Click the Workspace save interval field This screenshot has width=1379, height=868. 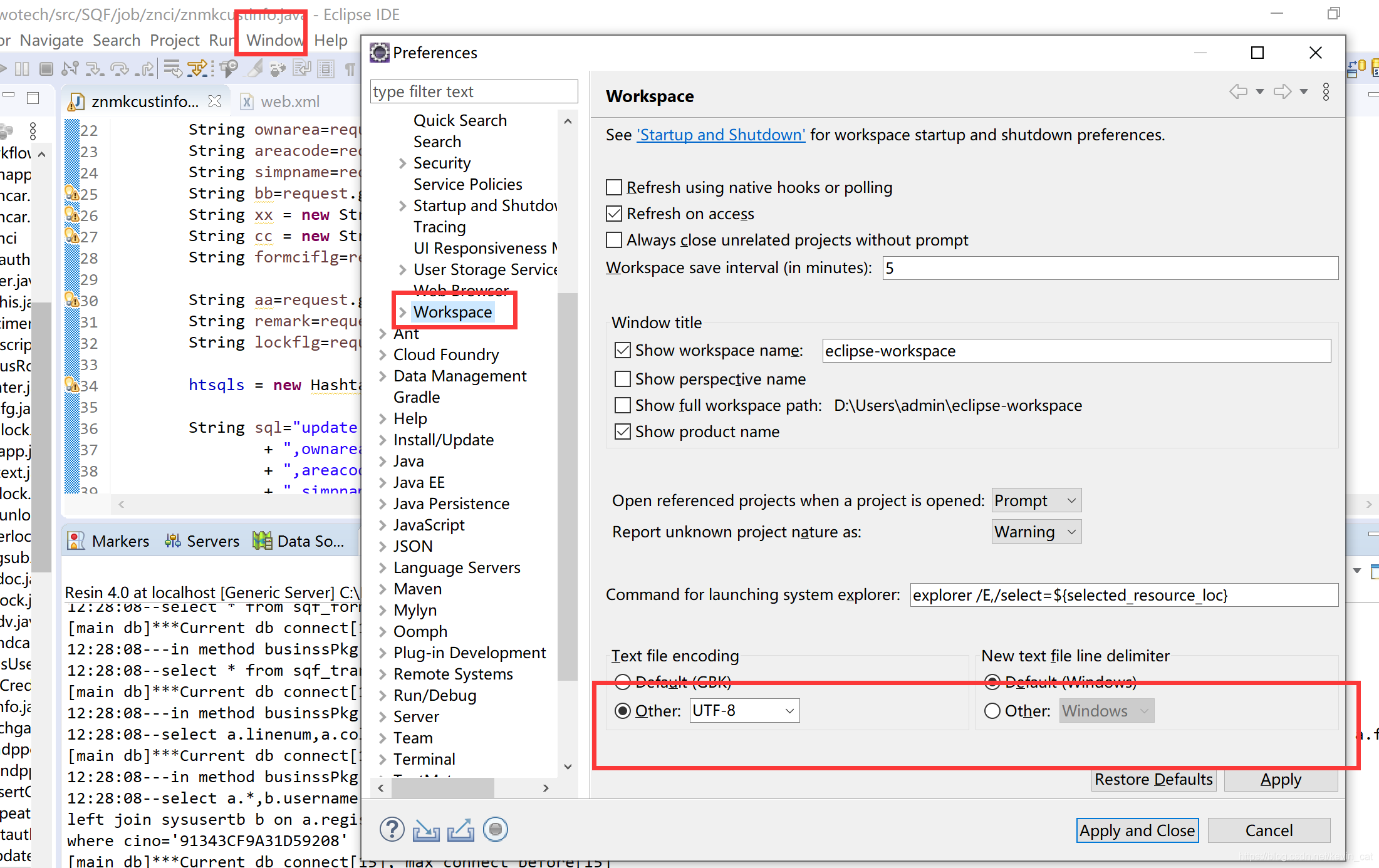coord(1110,268)
